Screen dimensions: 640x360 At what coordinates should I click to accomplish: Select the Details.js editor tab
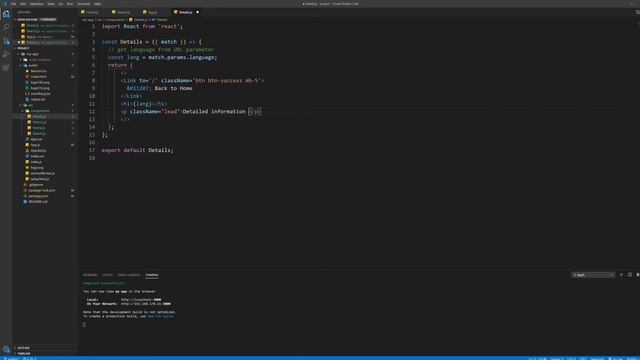(x=185, y=12)
